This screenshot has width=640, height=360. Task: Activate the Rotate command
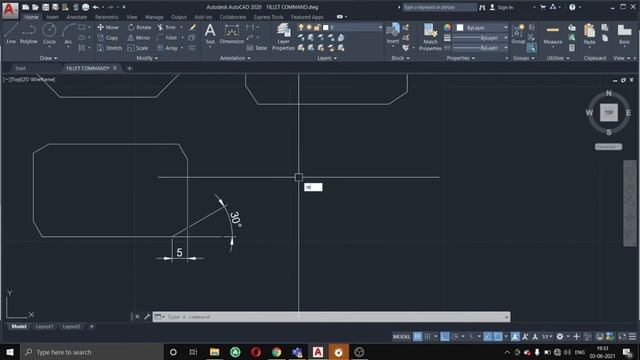(139, 27)
